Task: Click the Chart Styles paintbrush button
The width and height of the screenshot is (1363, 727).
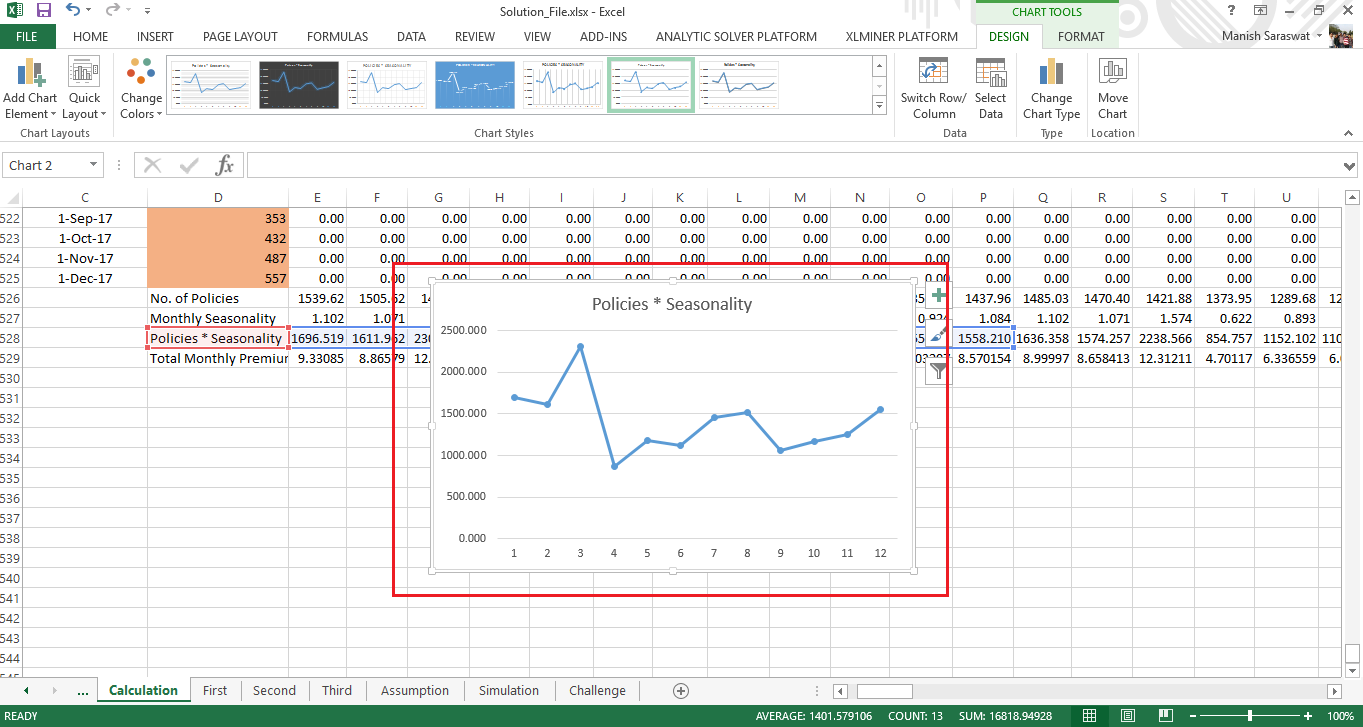Action: coord(938,334)
